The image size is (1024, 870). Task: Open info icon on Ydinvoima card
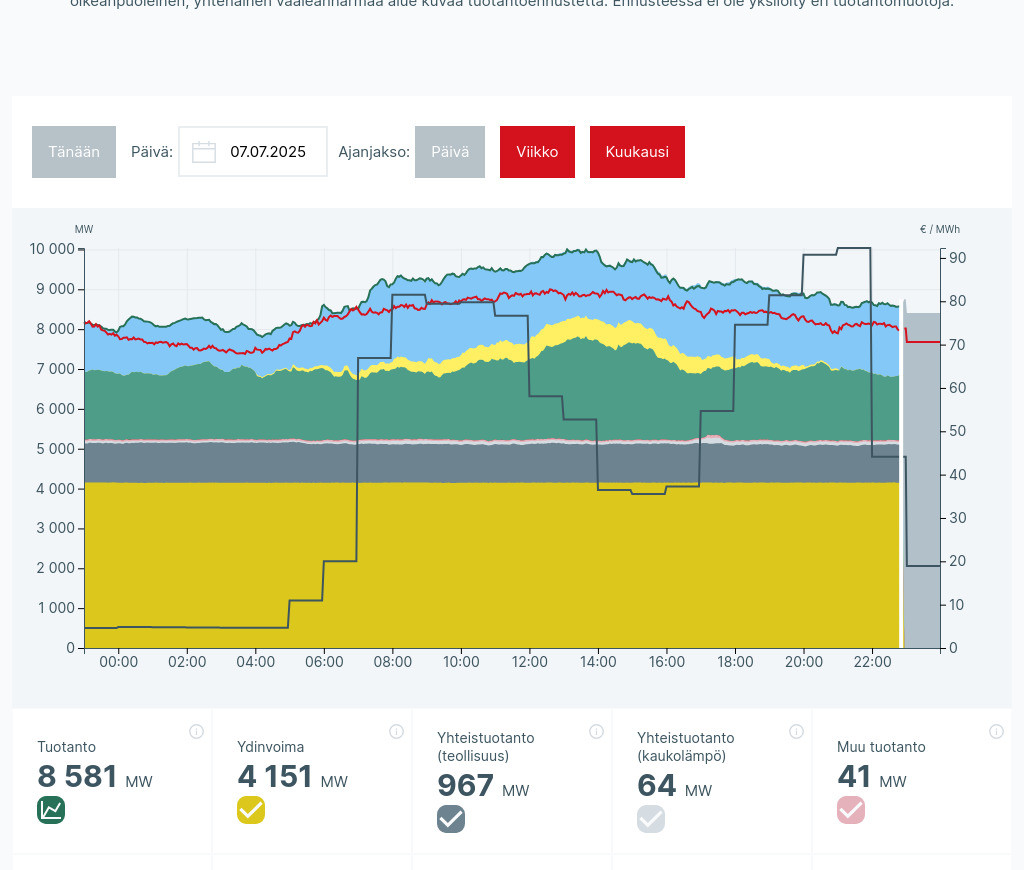[x=396, y=732]
